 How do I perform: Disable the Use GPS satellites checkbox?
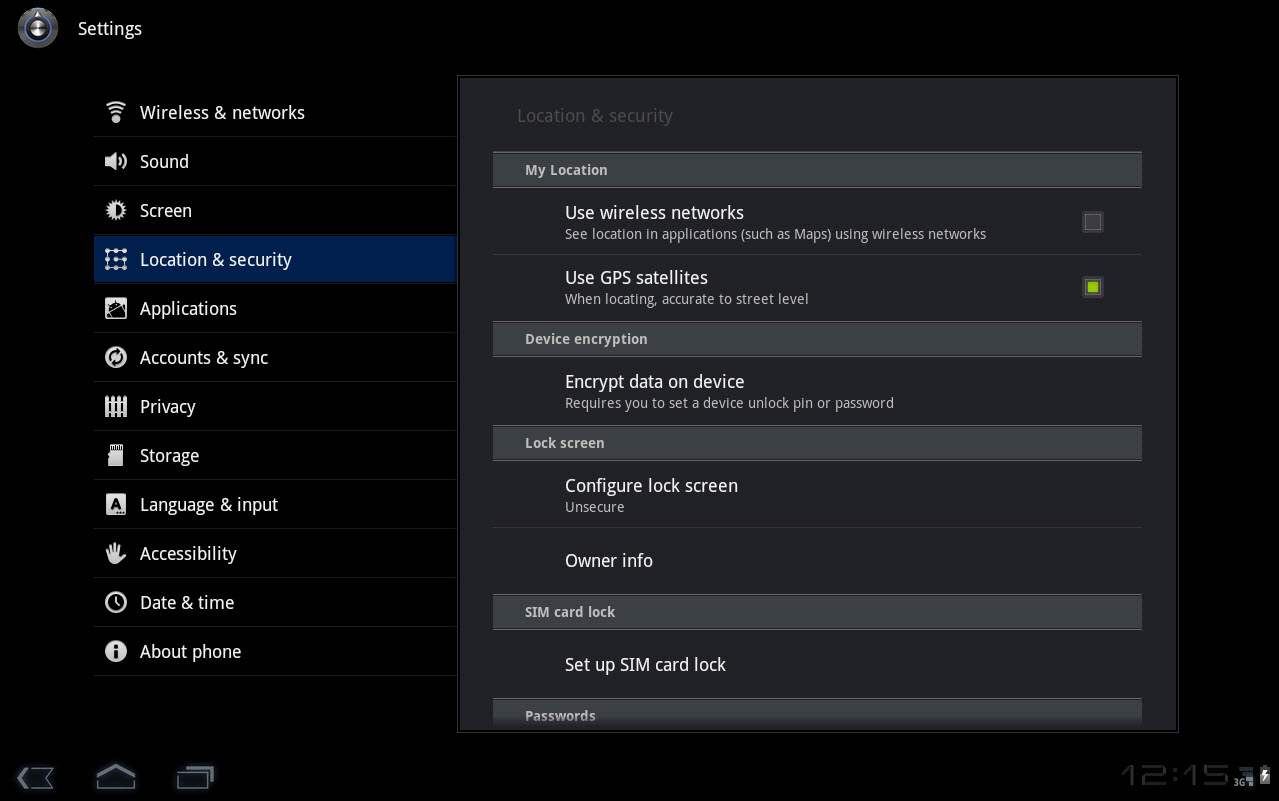pyautogui.click(x=1092, y=287)
